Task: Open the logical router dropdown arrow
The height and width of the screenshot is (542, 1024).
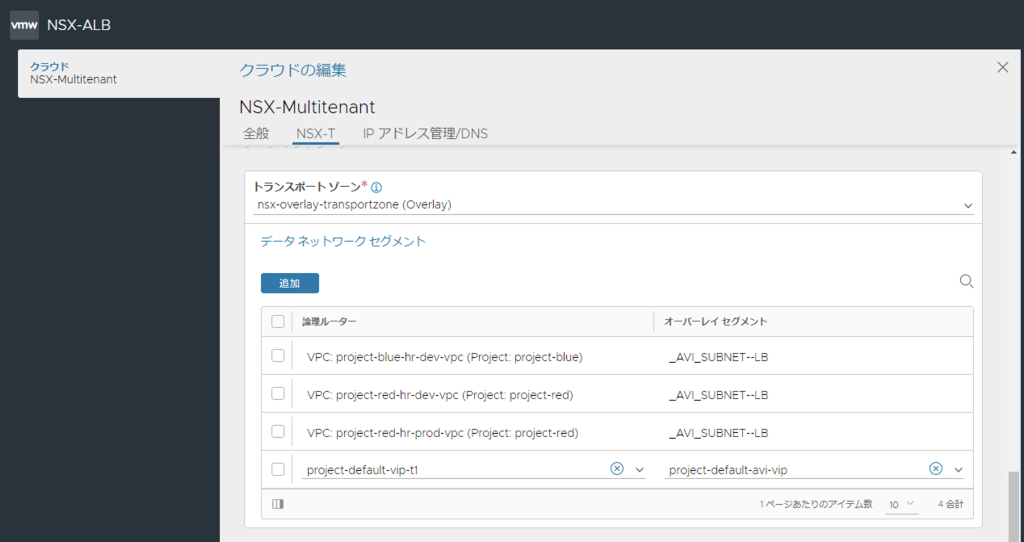Action: click(x=640, y=470)
